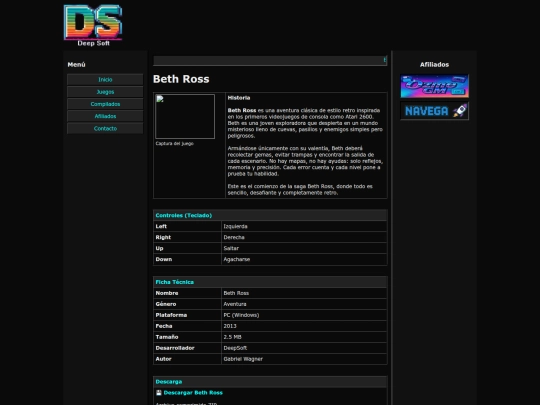Click the Nombre row label

tap(167, 293)
